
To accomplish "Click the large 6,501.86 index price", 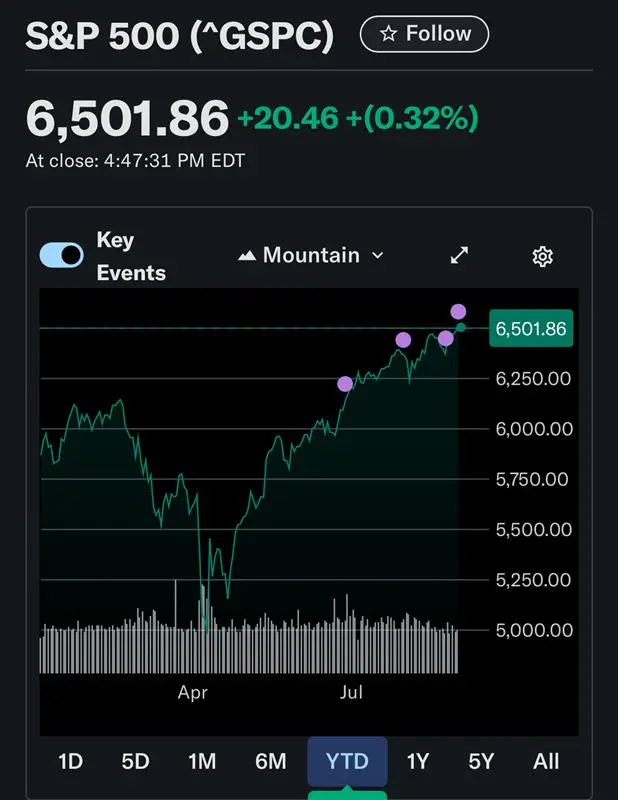I will pos(127,118).
